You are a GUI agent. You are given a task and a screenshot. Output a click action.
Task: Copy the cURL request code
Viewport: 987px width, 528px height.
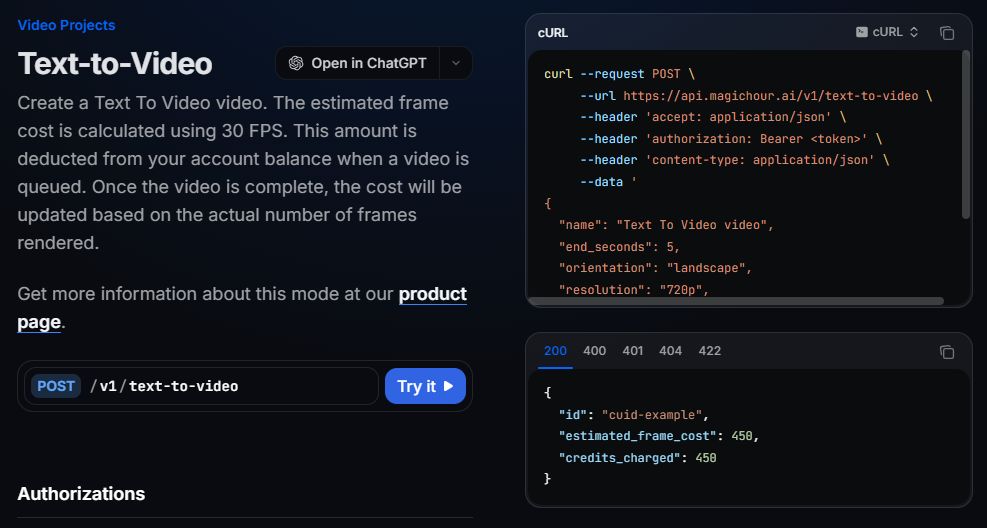(946, 33)
